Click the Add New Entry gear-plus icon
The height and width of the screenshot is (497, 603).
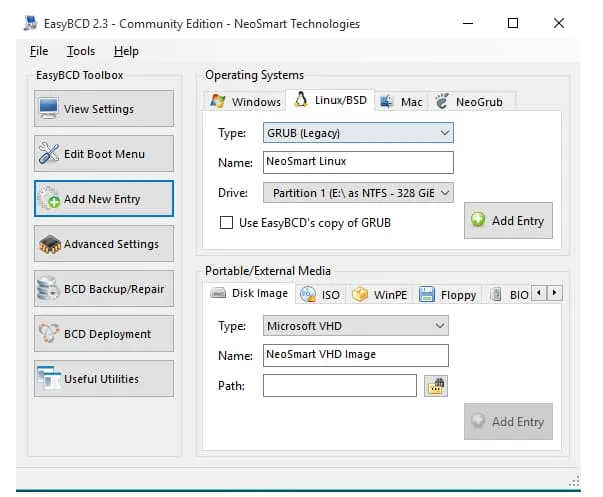click(49, 198)
